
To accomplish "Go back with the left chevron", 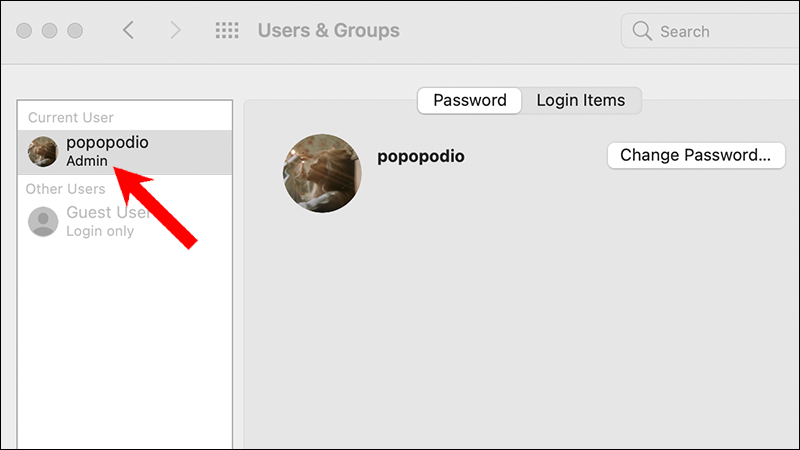I will pyautogui.click(x=128, y=30).
